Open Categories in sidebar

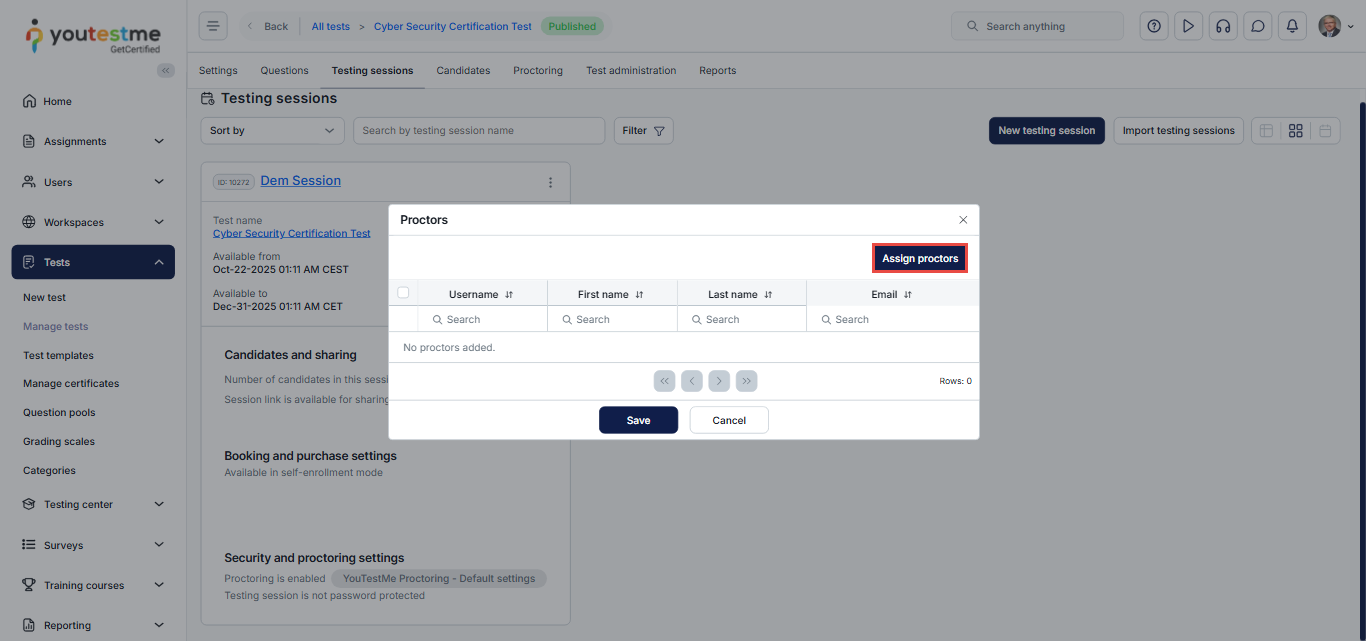click(49, 470)
